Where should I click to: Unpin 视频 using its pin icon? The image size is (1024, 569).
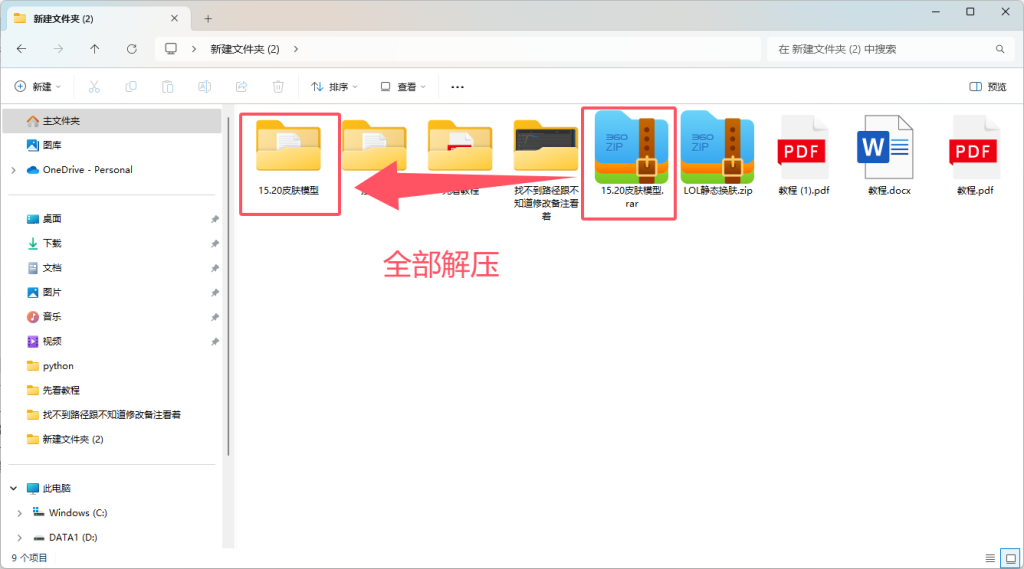point(215,342)
